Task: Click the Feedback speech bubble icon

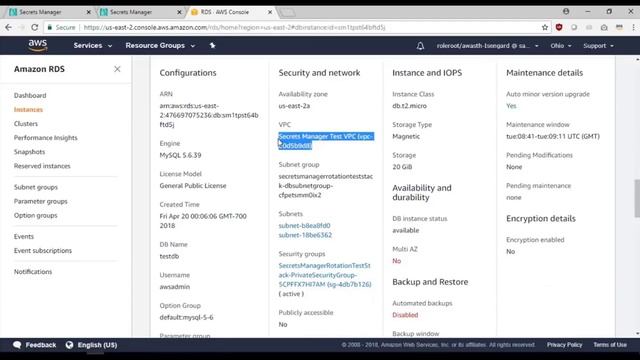Action: (x=17, y=345)
